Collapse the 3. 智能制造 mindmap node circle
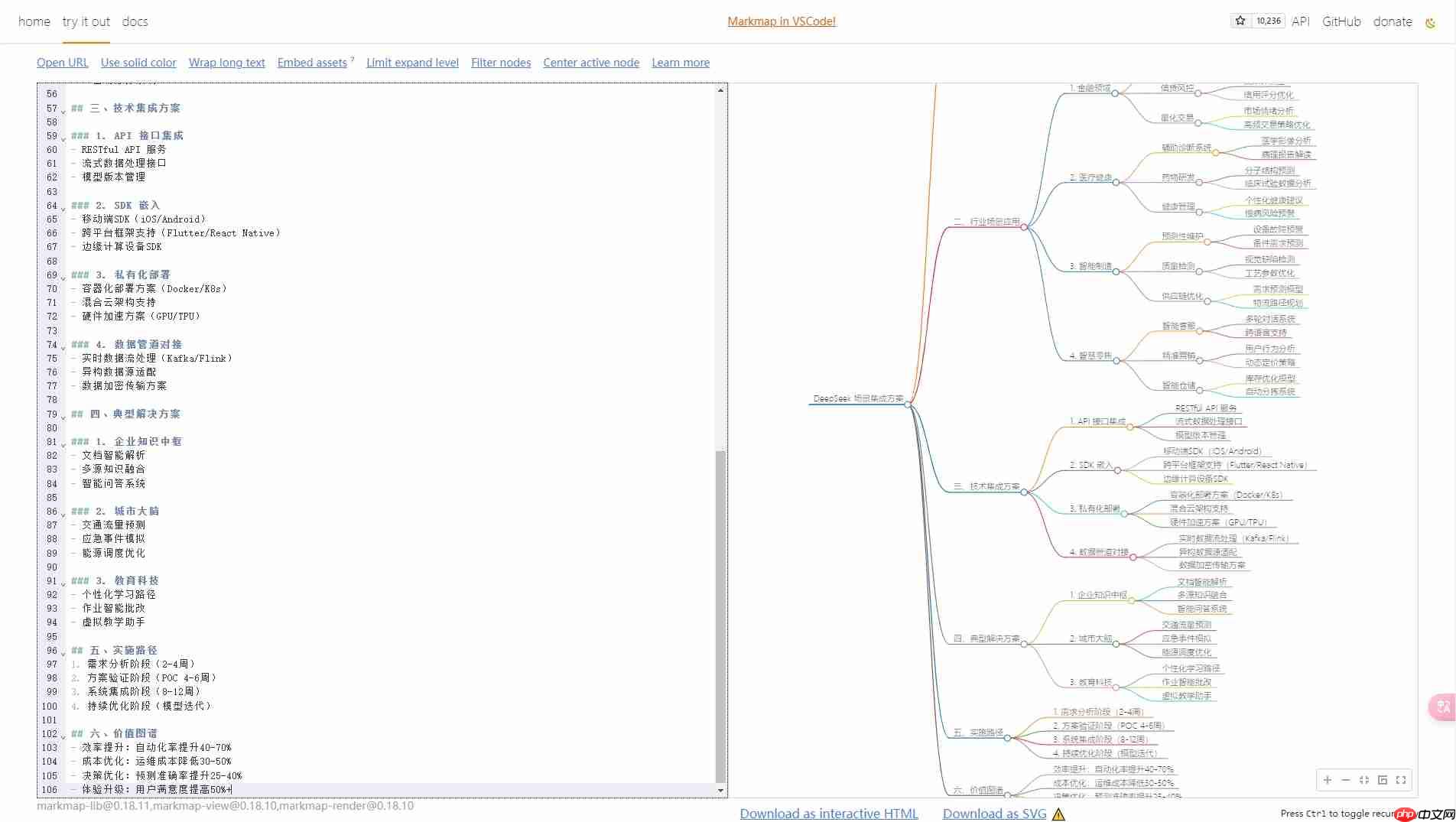This screenshot has width=1456, height=822. tap(1116, 271)
